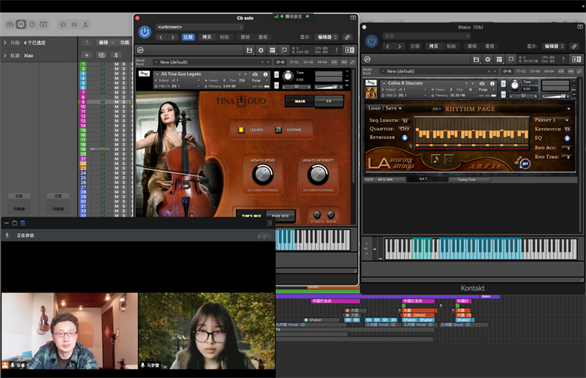This screenshot has height=378, width=586.
Task: Open Kontakt save menu in Cb solo
Action: point(249,50)
